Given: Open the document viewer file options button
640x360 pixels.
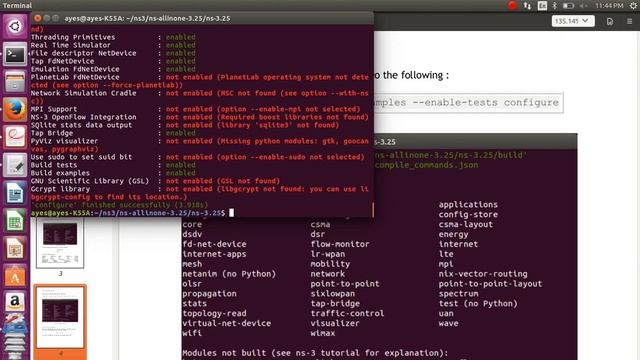Looking at the screenshot, I should (x=610, y=21).
